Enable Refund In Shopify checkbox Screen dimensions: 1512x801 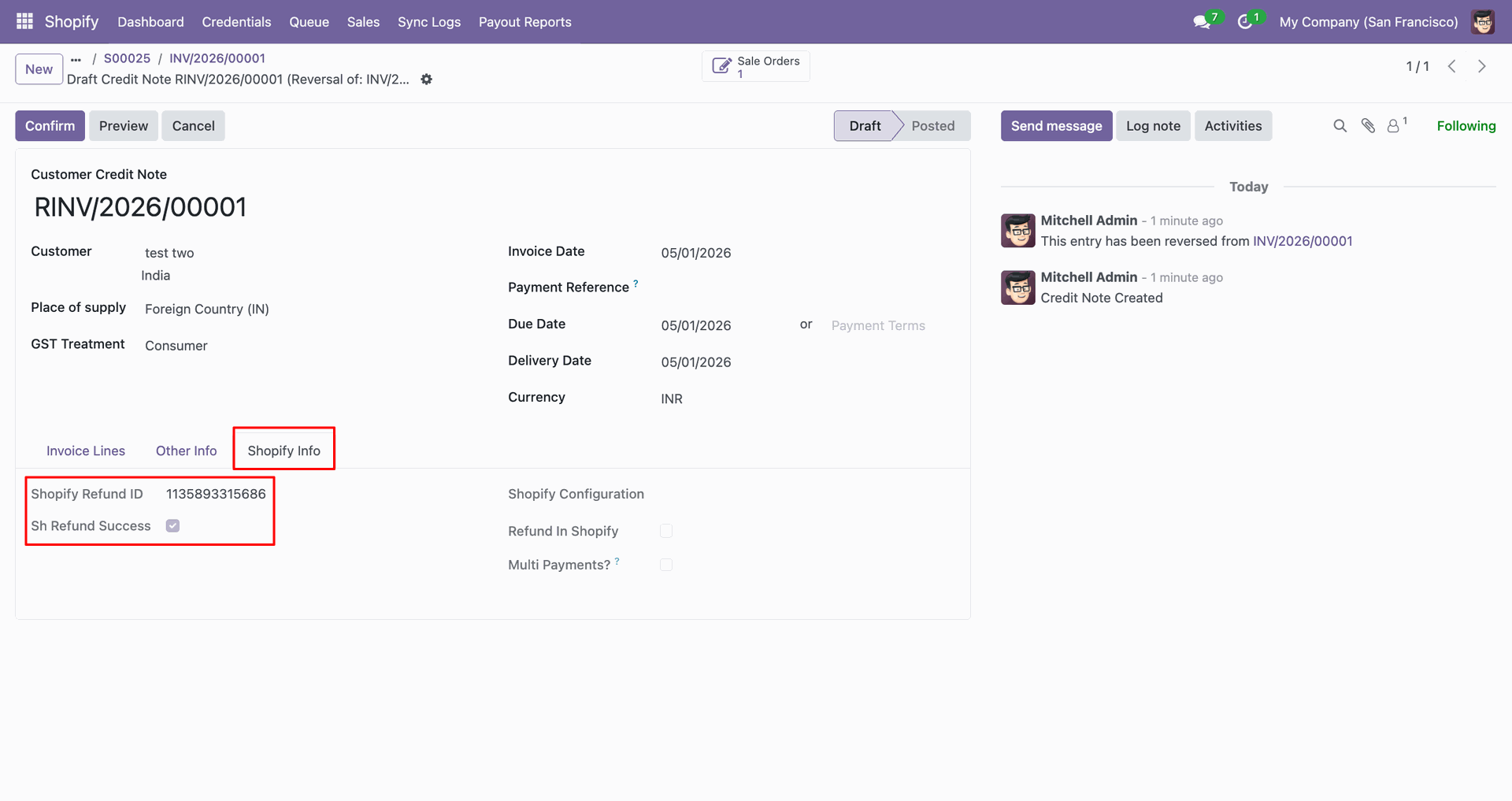click(x=666, y=531)
